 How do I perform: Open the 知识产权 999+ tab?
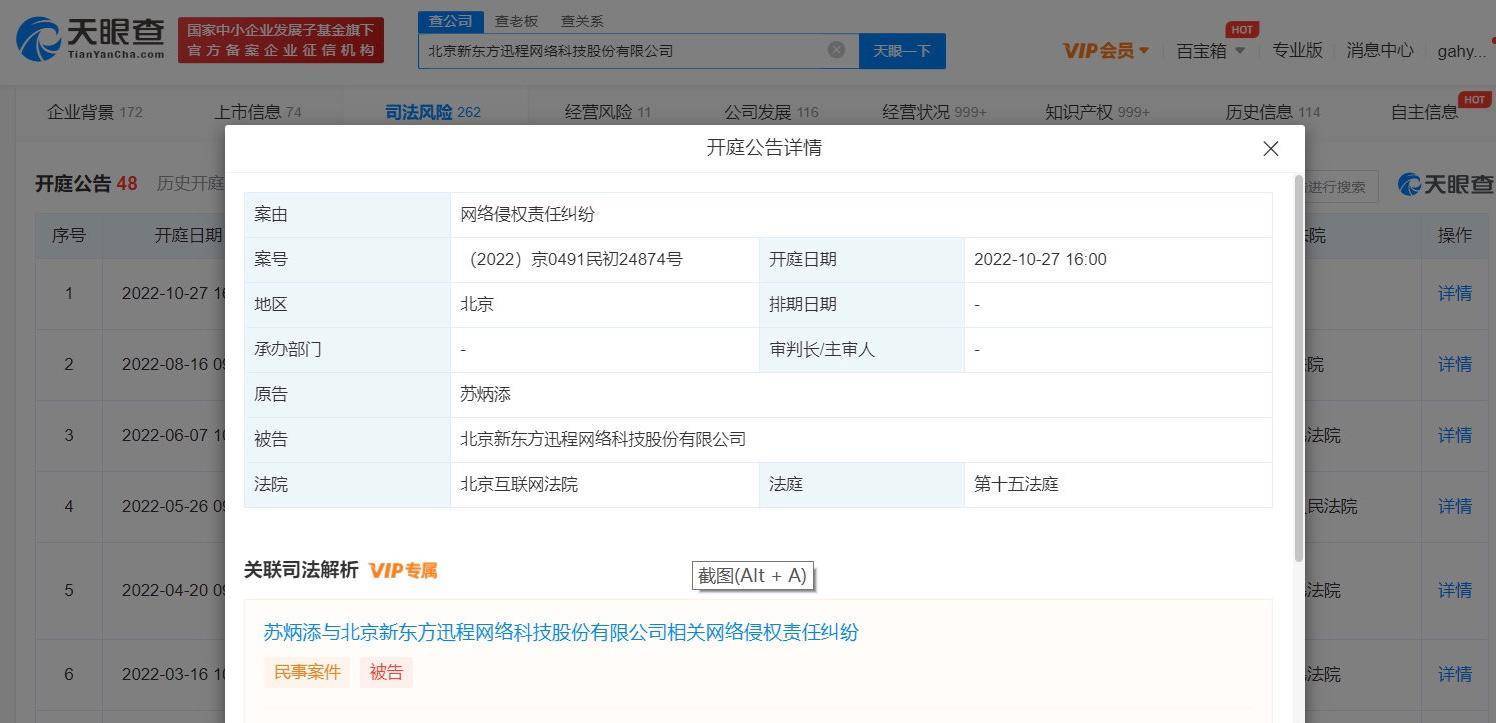[1097, 112]
